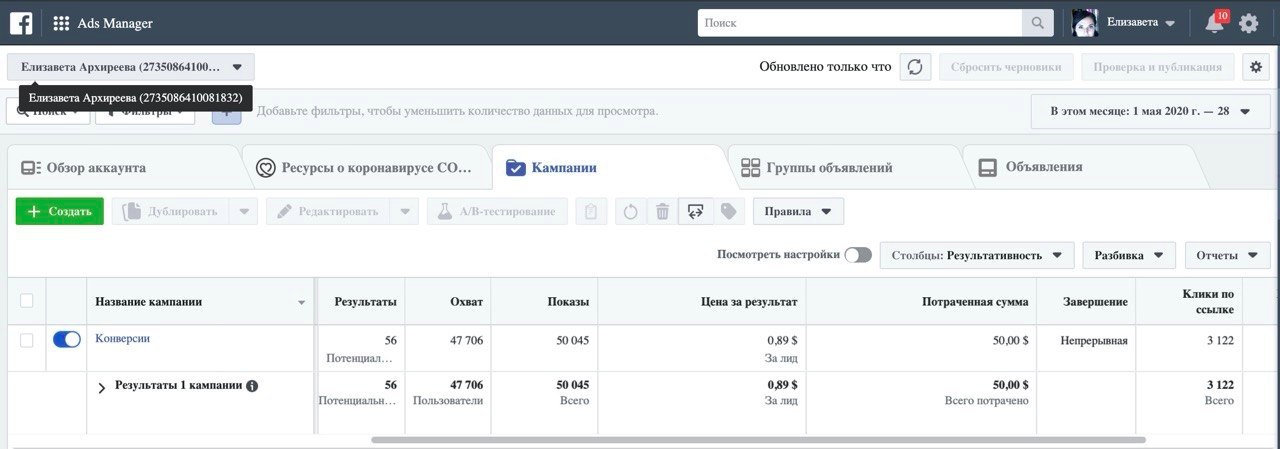Click the Охват column header

click(448, 301)
